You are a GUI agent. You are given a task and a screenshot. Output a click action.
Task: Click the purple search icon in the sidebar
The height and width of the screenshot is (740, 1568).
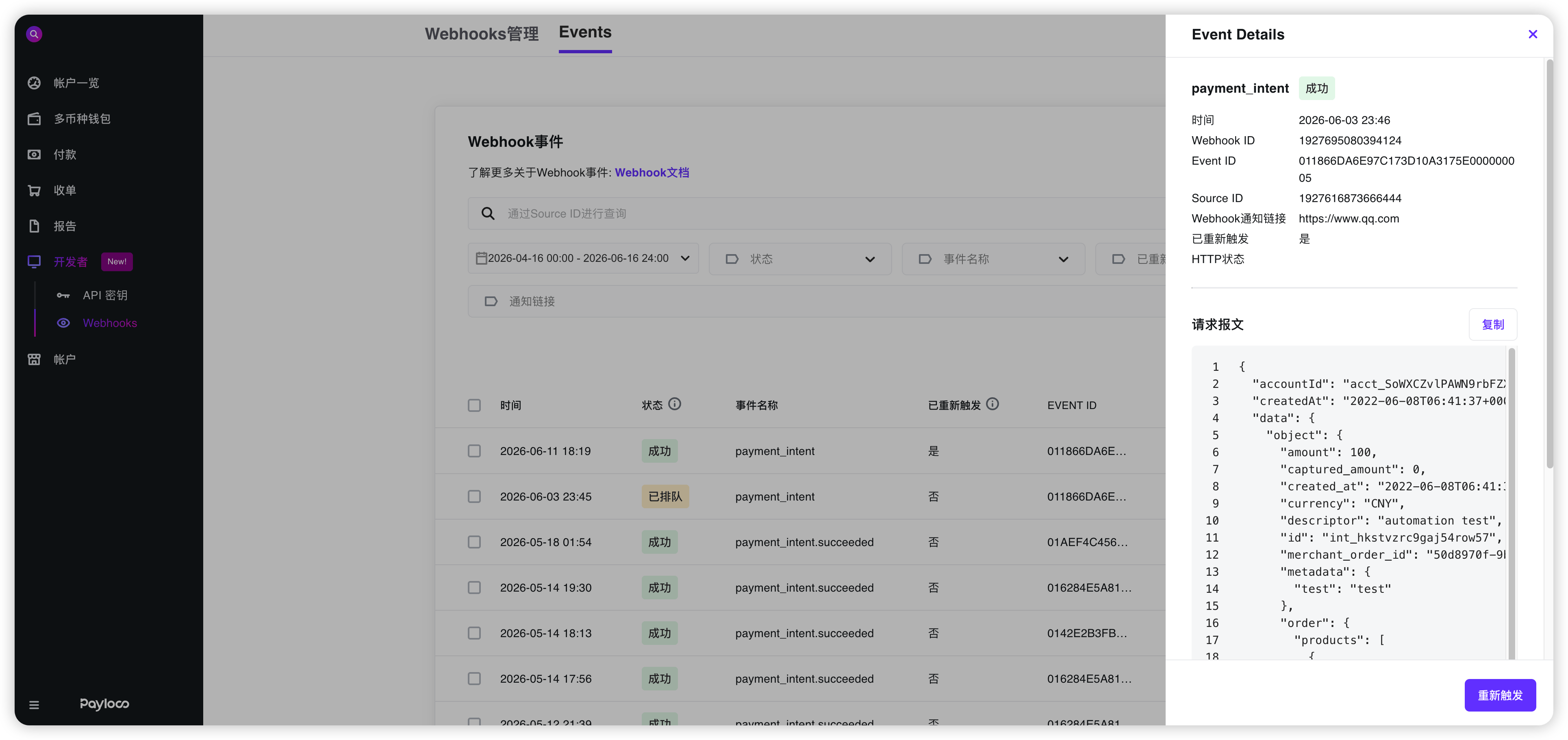click(34, 34)
